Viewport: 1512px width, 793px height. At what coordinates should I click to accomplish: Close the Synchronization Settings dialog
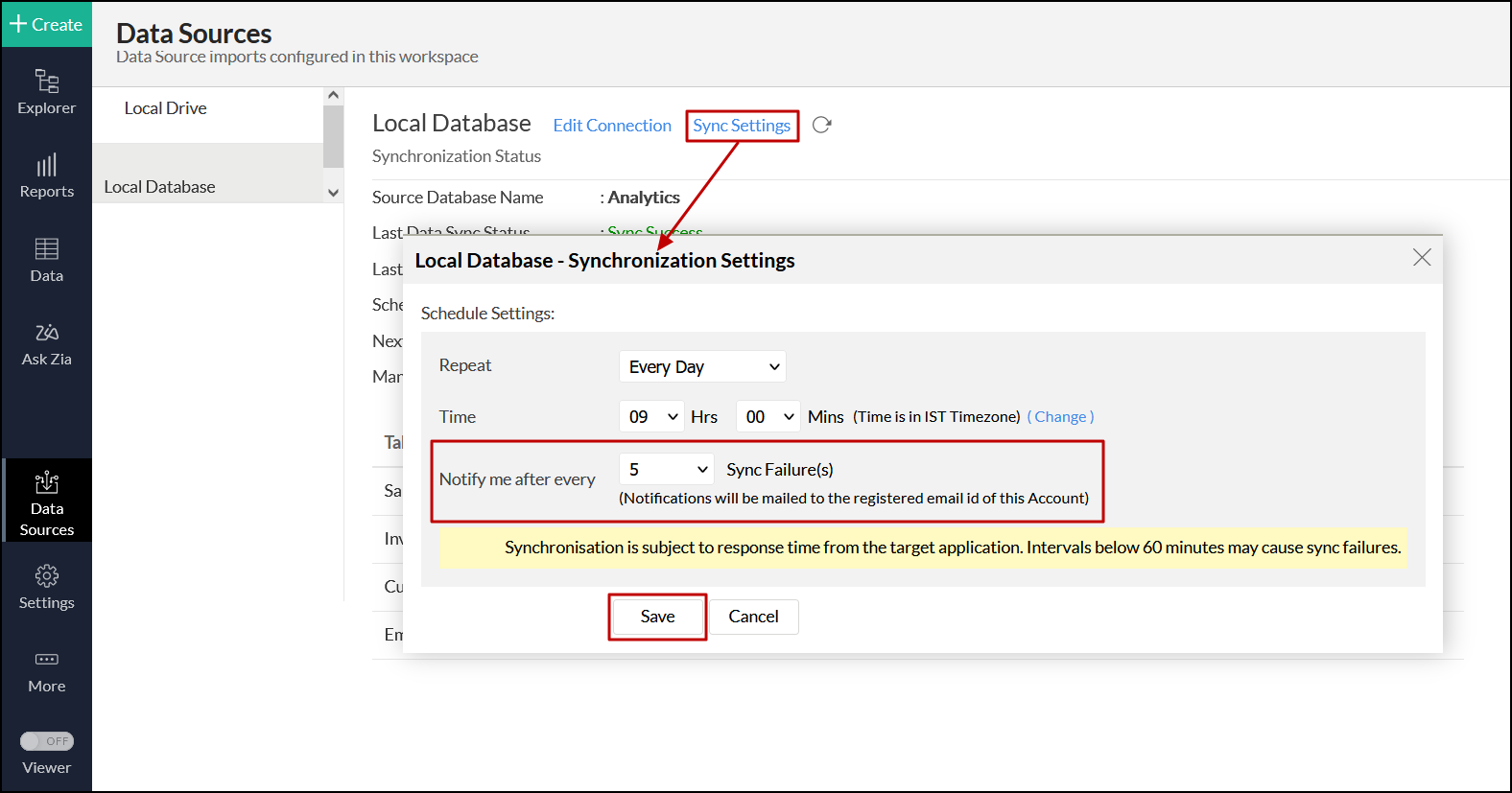(x=1422, y=257)
